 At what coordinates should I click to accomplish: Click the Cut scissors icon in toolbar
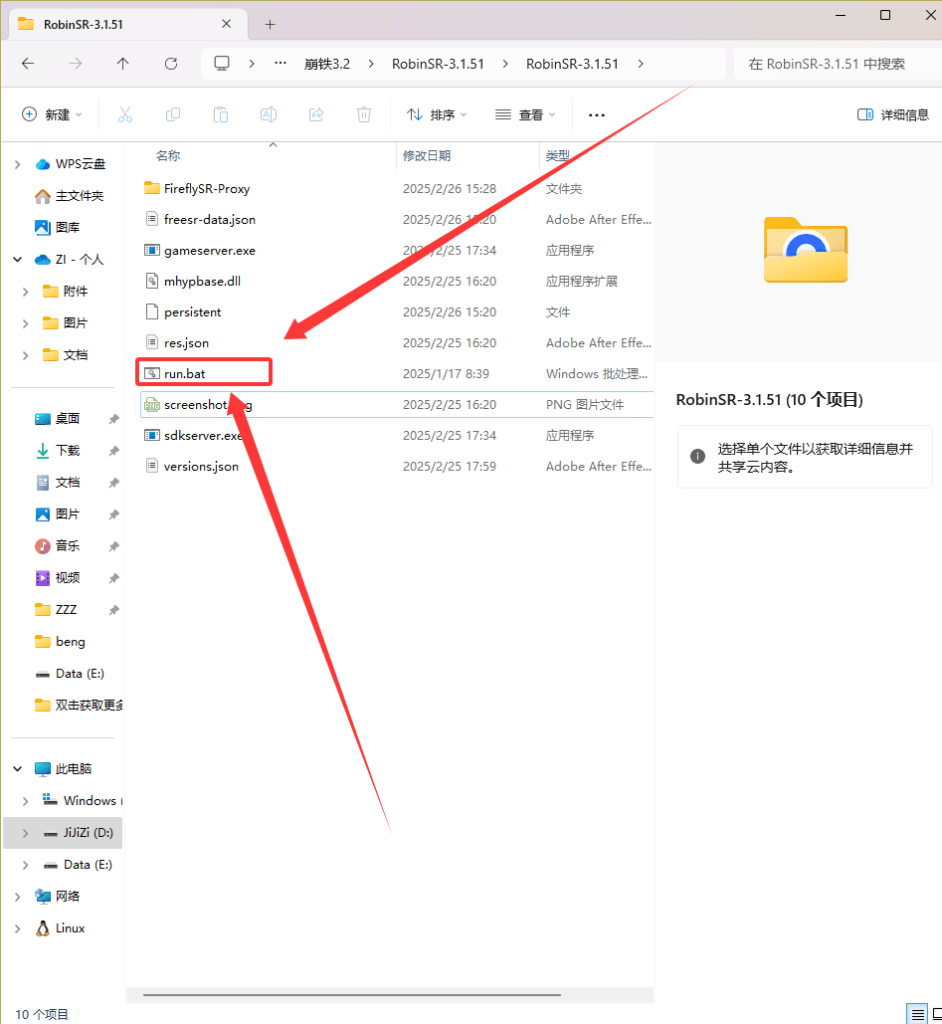pos(125,115)
